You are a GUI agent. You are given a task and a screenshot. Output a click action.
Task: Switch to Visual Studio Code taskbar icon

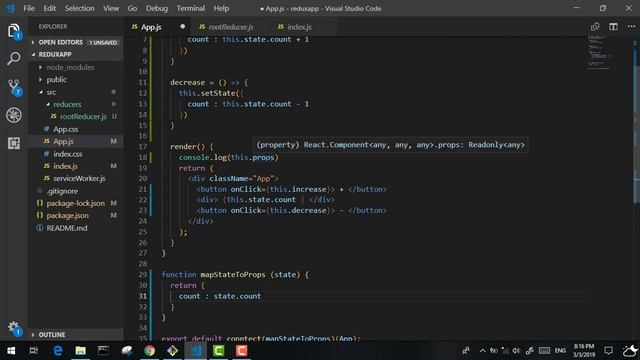click(196, 351)
